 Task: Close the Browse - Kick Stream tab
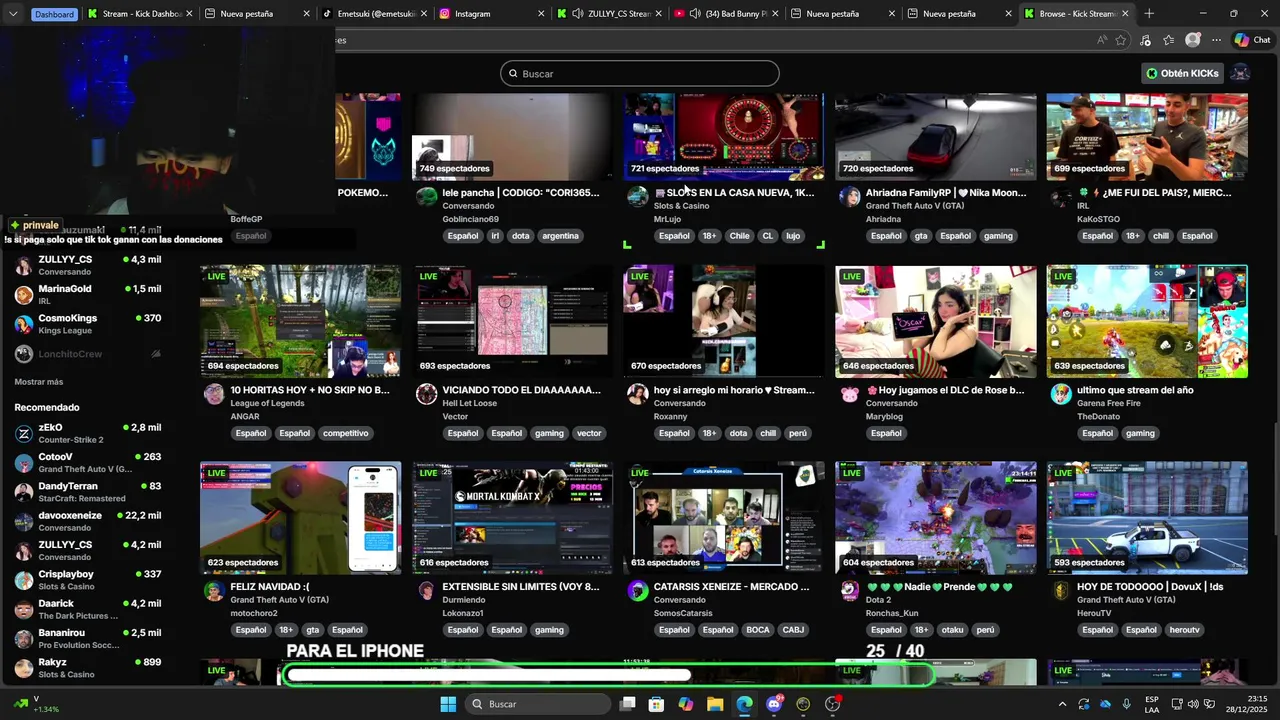click(1126, 14)
